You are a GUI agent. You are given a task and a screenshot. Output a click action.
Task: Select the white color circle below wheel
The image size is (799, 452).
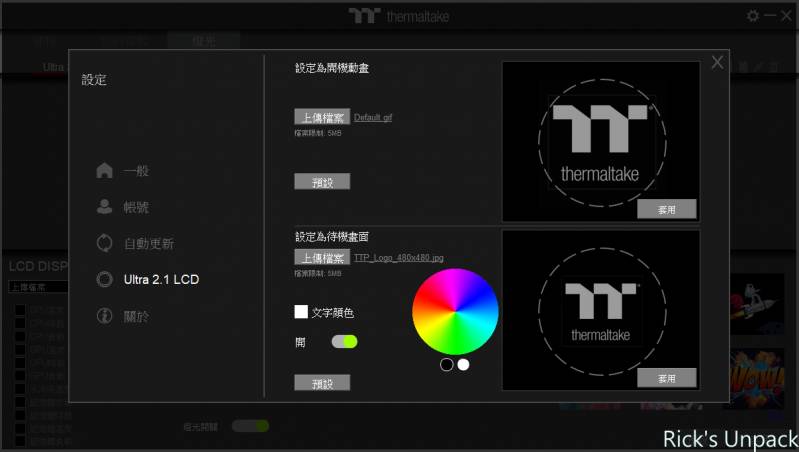click(x=463, y=364)
